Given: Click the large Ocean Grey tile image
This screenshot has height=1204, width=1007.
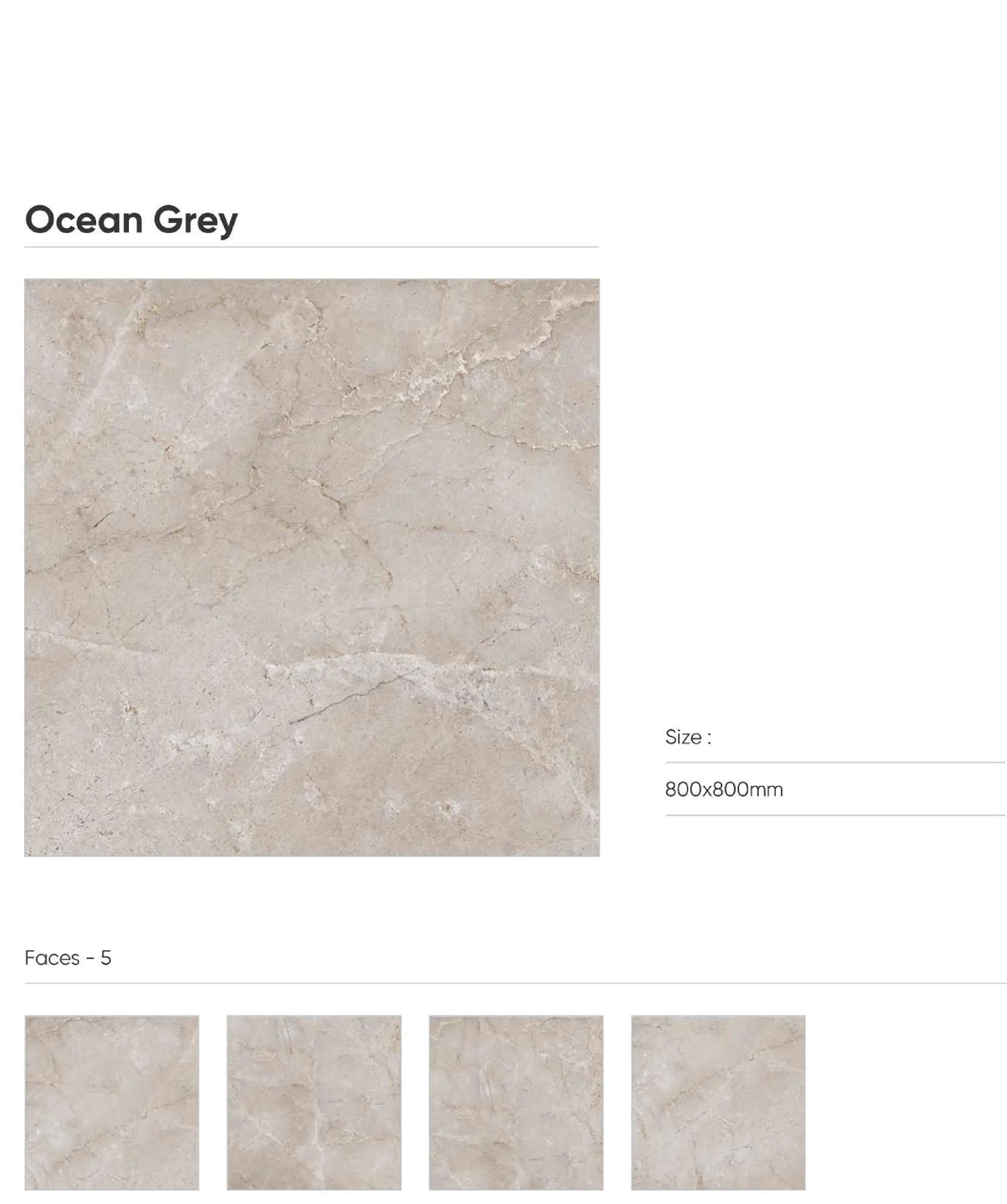Looking at the screenshot, I should pos(312,568).
